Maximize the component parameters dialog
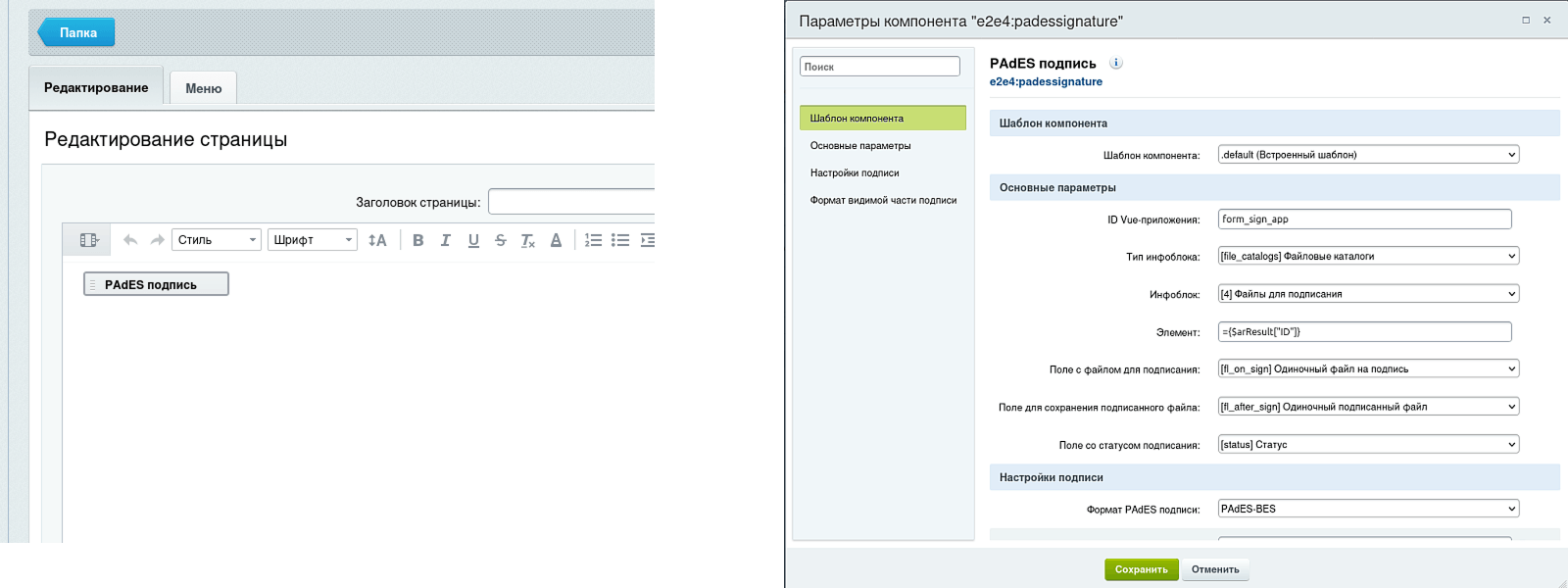 (x=1526, y=20)
